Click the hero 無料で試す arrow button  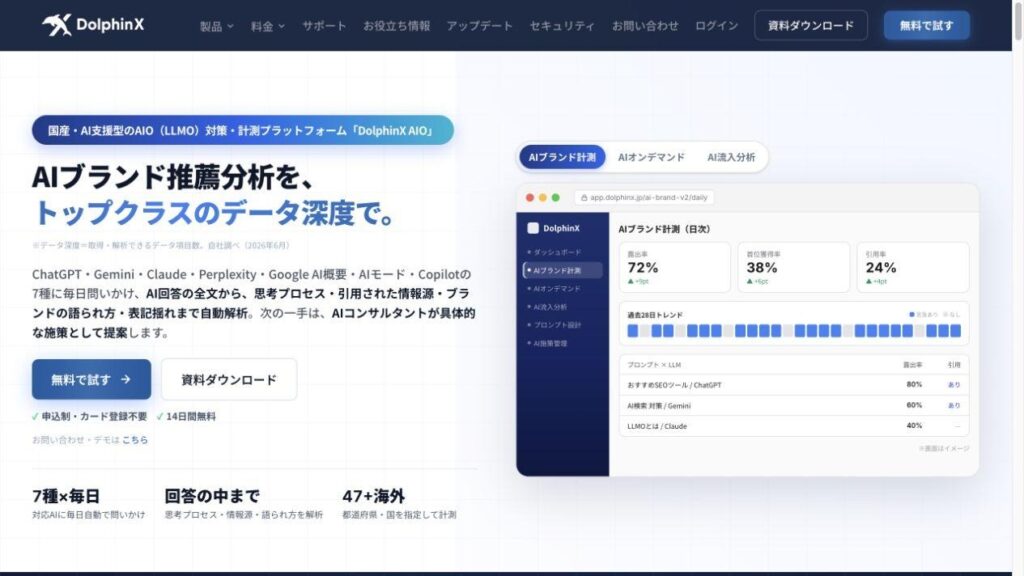point(91,379)
